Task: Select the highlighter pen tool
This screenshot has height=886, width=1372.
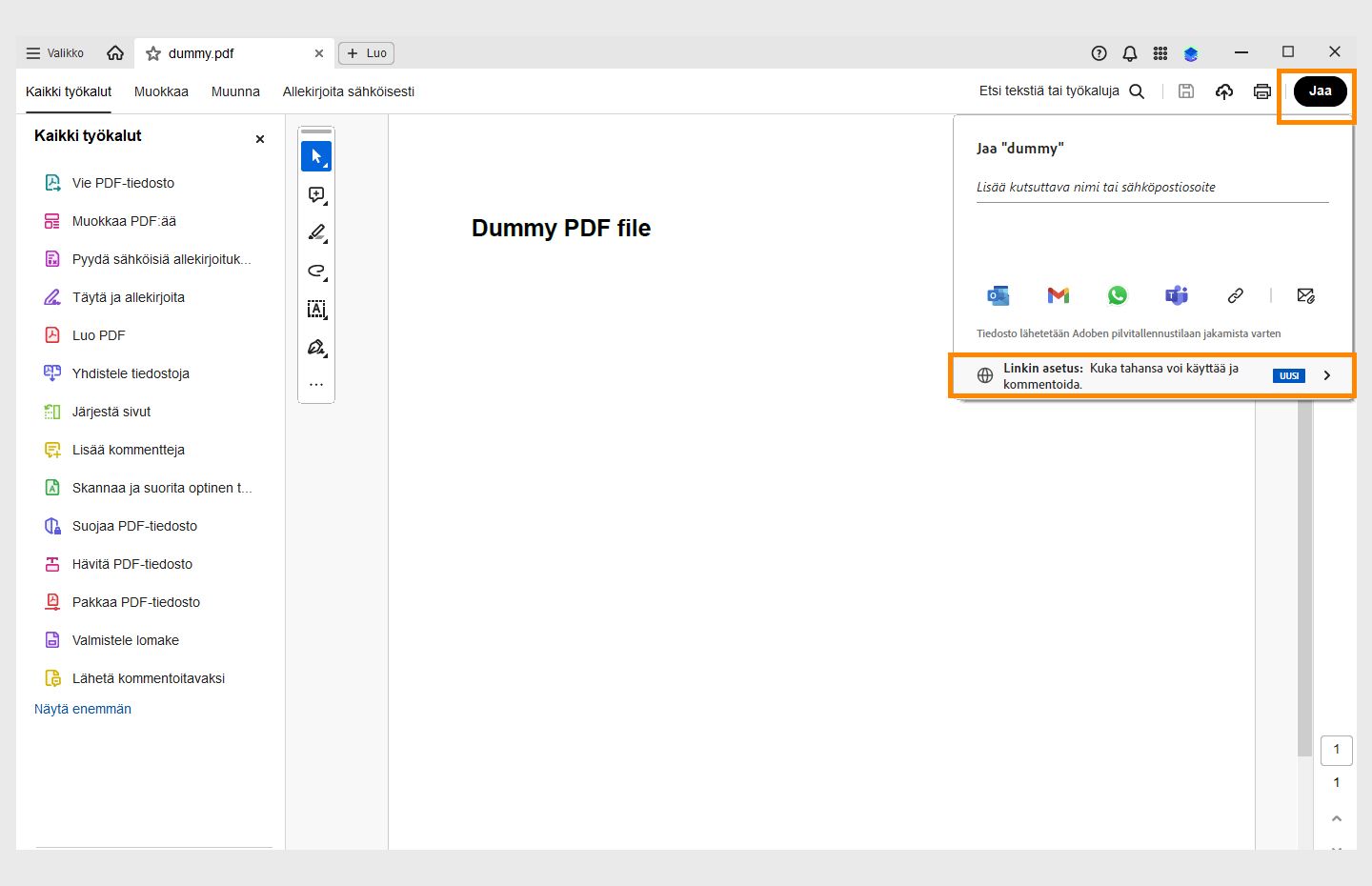Action: [316, 232]
